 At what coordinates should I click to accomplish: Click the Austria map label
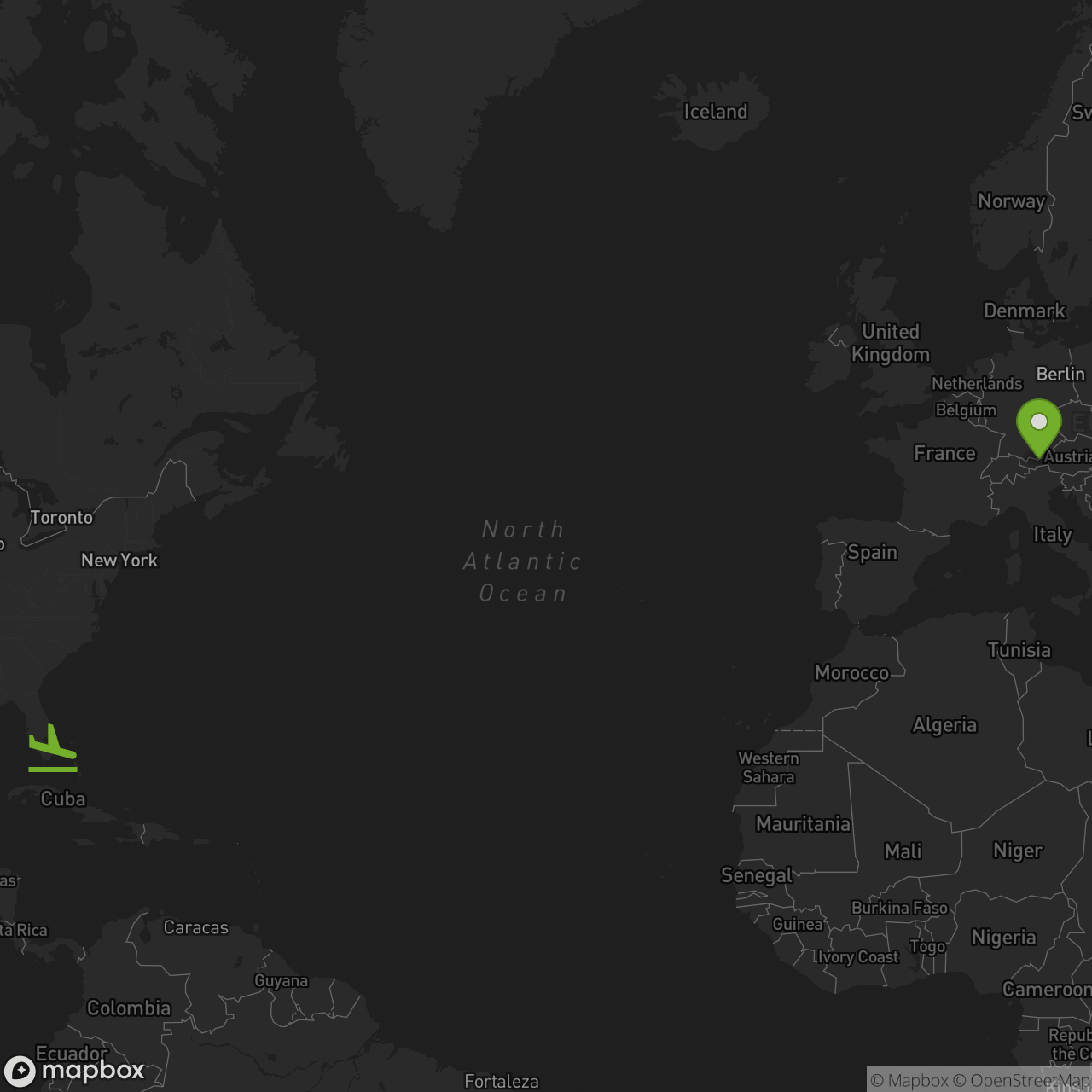click(1067, 456)
